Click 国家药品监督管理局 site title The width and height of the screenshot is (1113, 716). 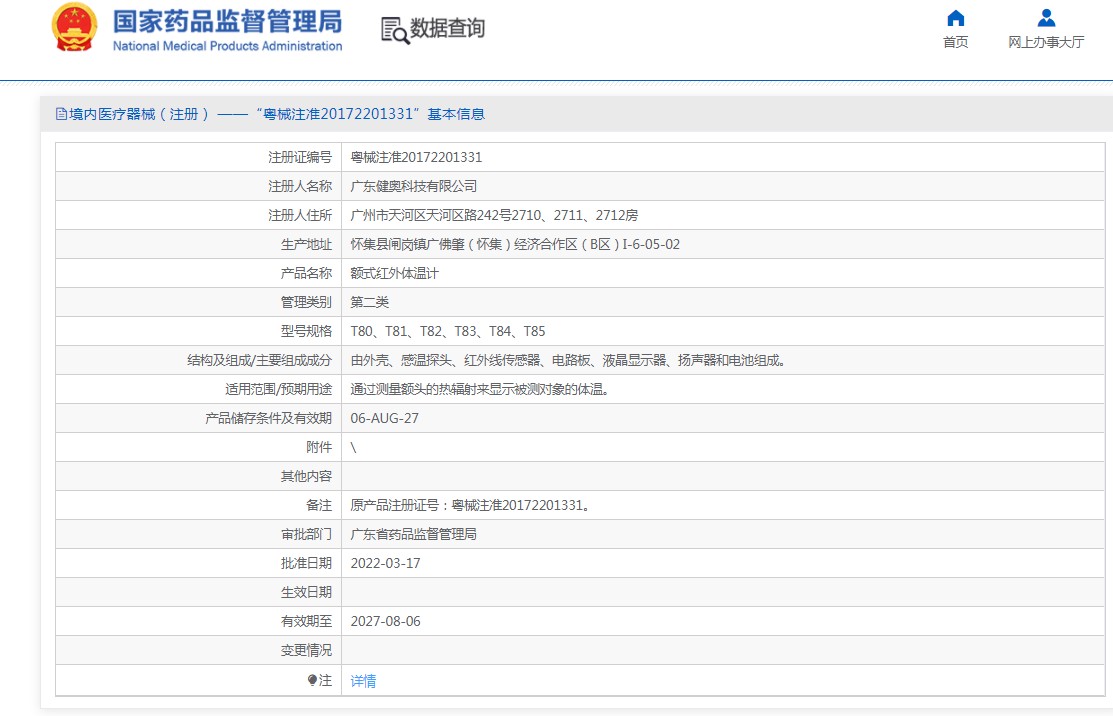pos(227,21)
